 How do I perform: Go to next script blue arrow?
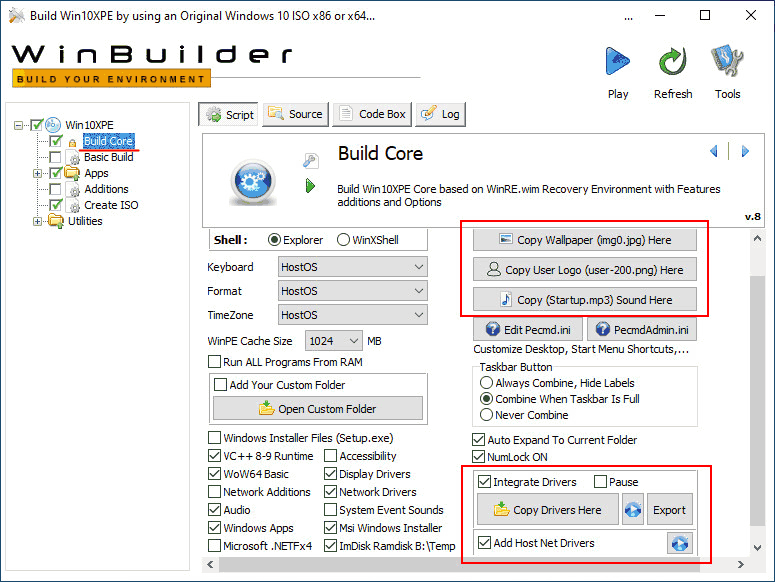745,151
